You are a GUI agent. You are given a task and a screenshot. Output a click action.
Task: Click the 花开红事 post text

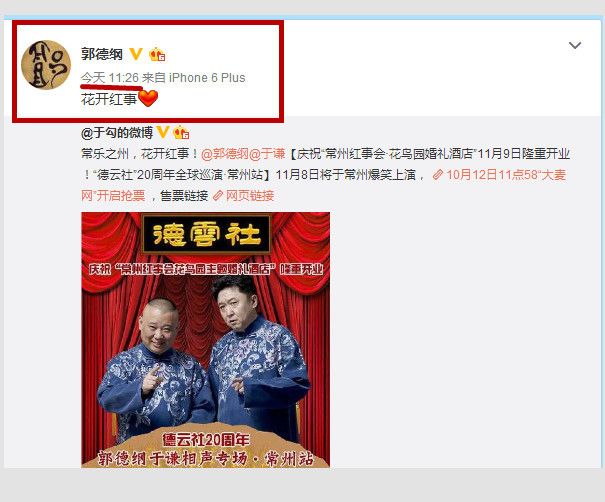[109, 99]
